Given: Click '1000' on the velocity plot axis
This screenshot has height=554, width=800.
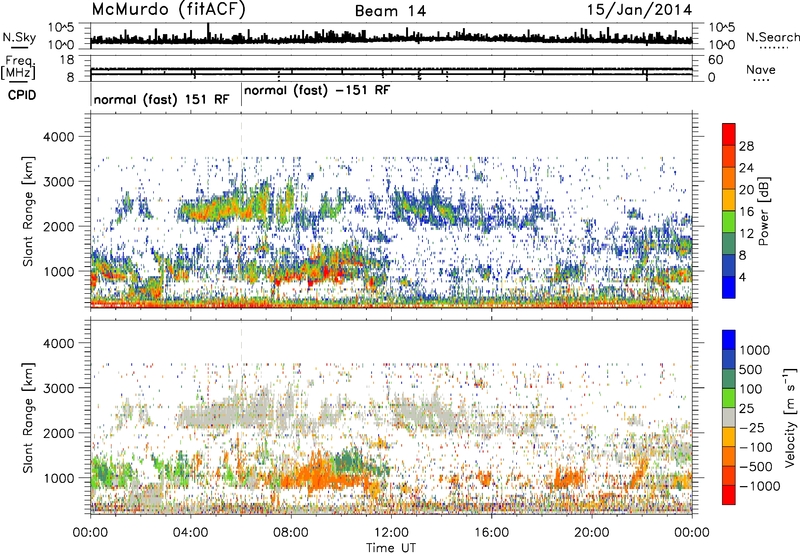Looking at the screenshot, I should tap(59, 478).
